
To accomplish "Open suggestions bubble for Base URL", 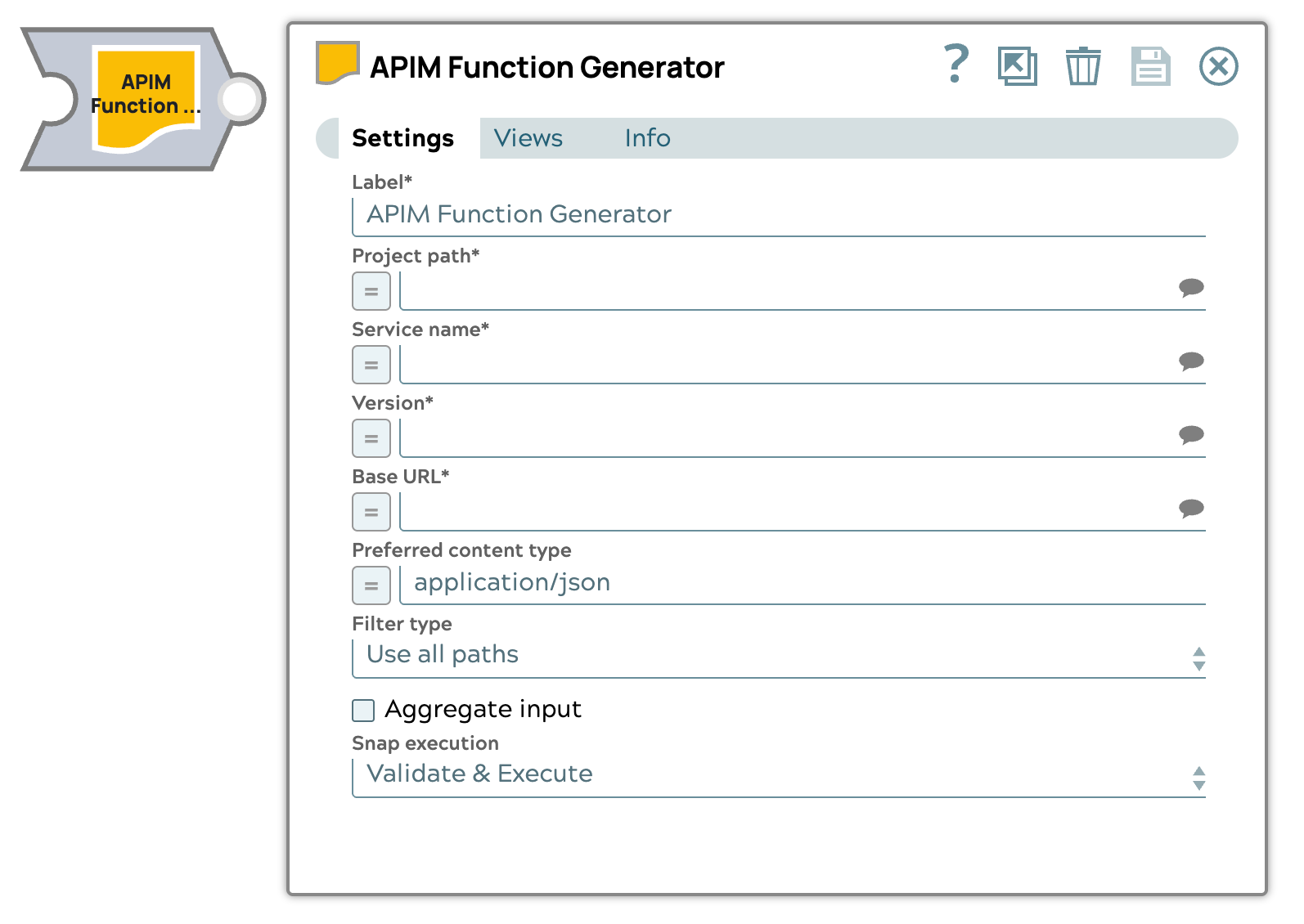I will click(1190, 508).
